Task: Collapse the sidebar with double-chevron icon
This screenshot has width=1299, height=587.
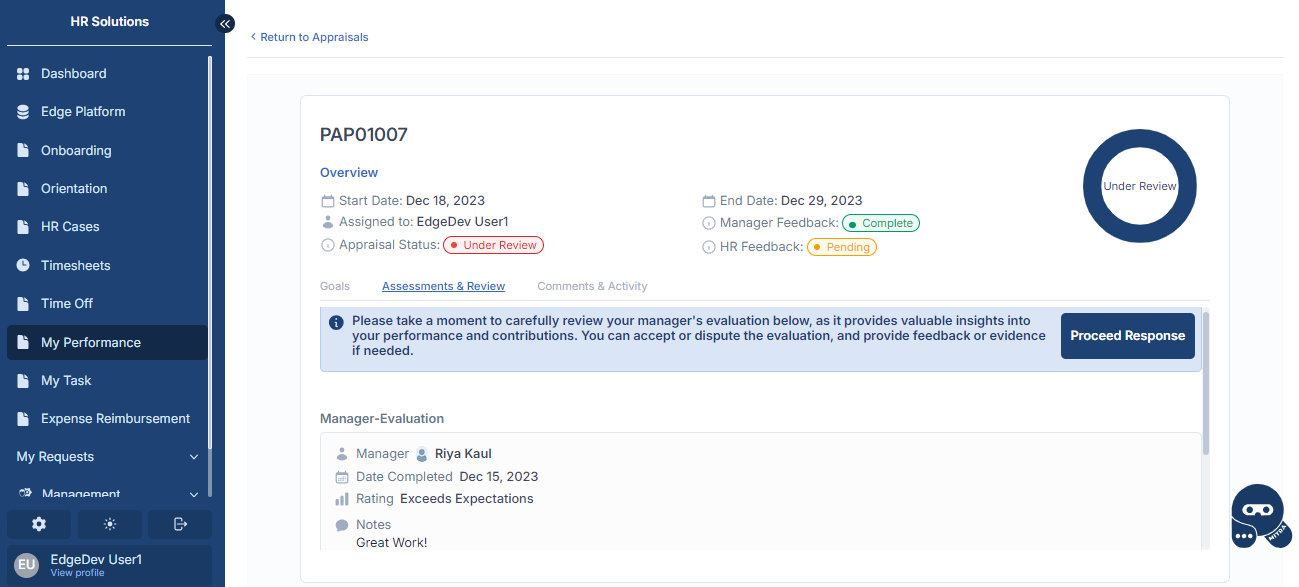Action: click(225, 23)
